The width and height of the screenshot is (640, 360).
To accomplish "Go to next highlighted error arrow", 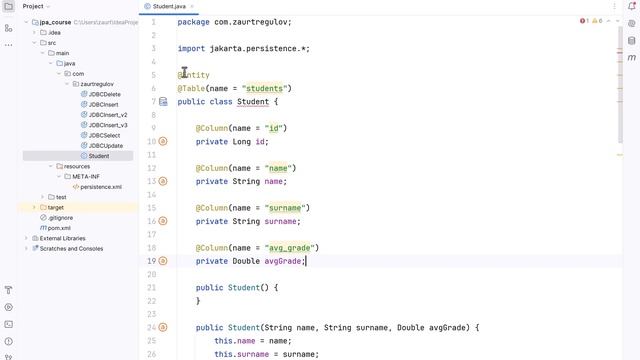I will pyautogui.click(x=617, y=21).
